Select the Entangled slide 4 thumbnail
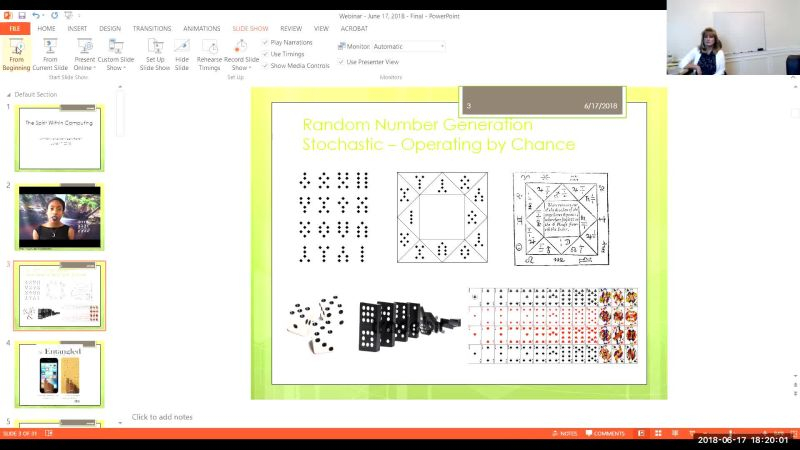Viewport: 800px width, 450px height. click(x=59, y=374)
